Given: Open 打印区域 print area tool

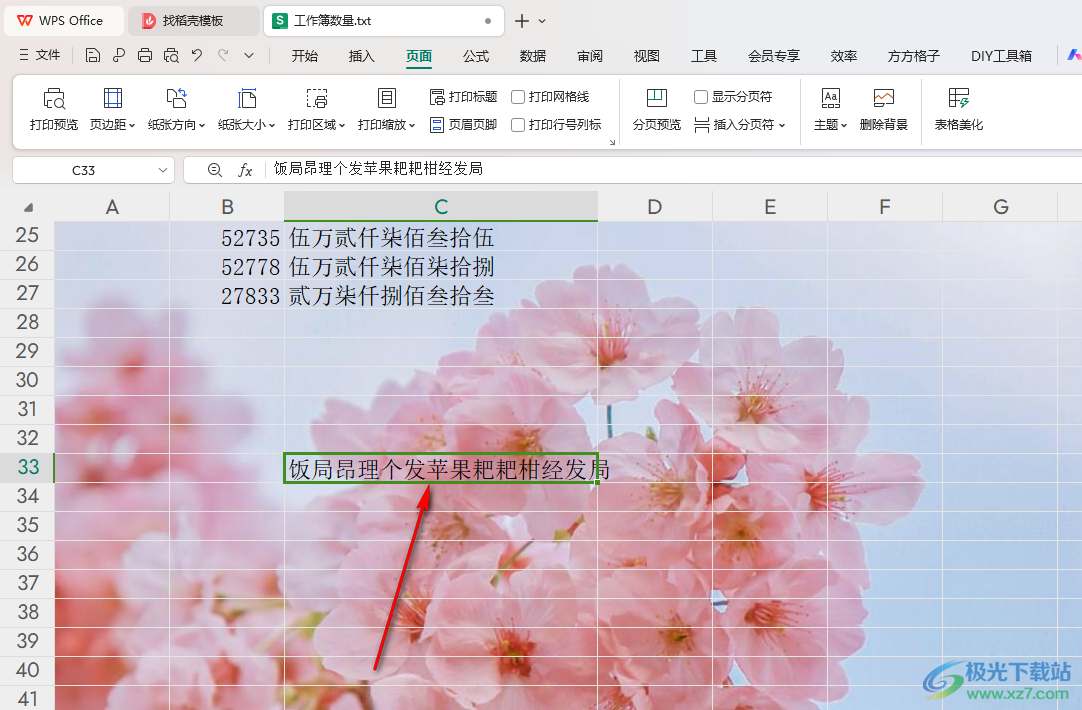Looking at the screenshot, I should pos(316,110).
